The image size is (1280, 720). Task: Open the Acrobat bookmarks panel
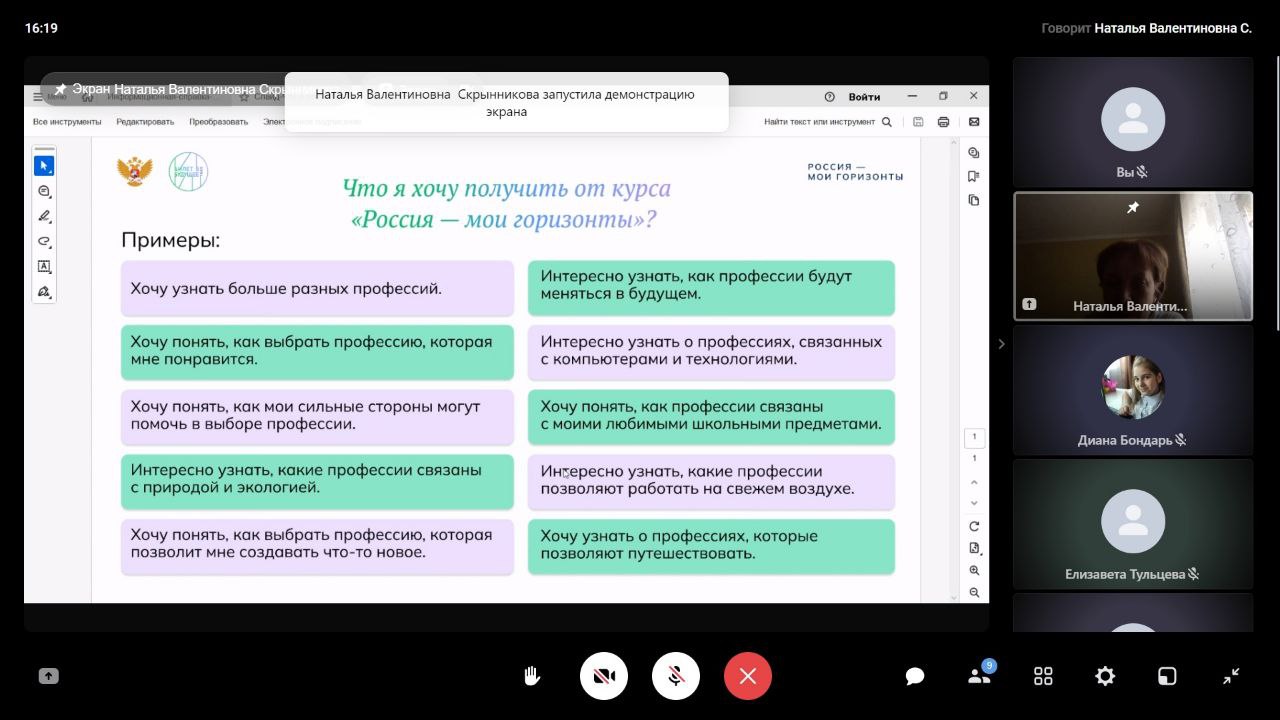coord(974,176)
